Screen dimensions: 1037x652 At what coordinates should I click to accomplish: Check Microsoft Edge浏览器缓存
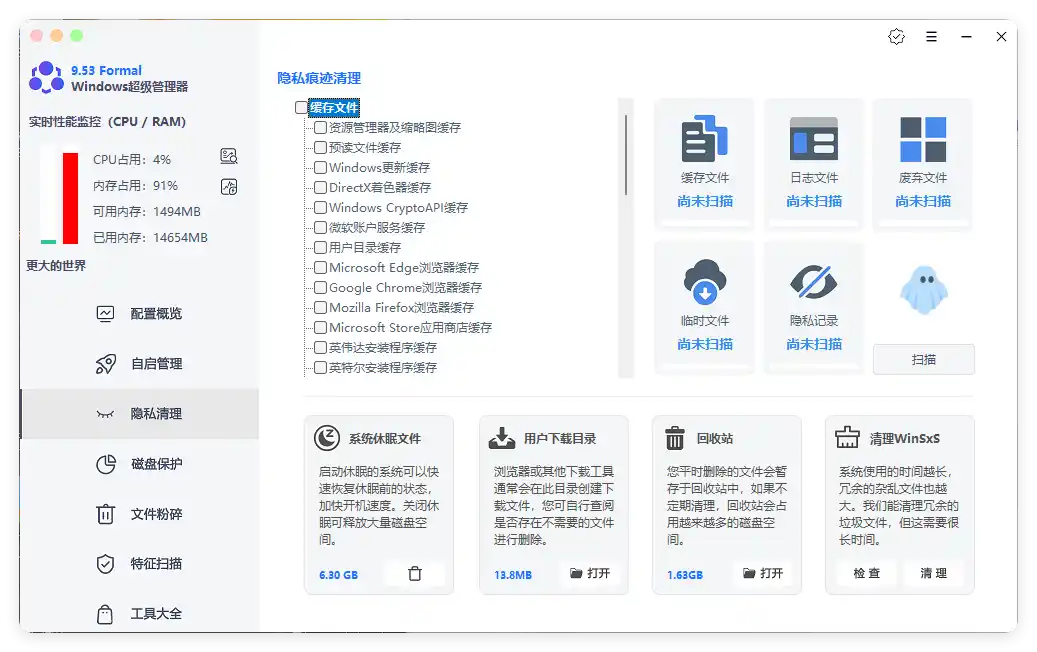pos(320,267)
